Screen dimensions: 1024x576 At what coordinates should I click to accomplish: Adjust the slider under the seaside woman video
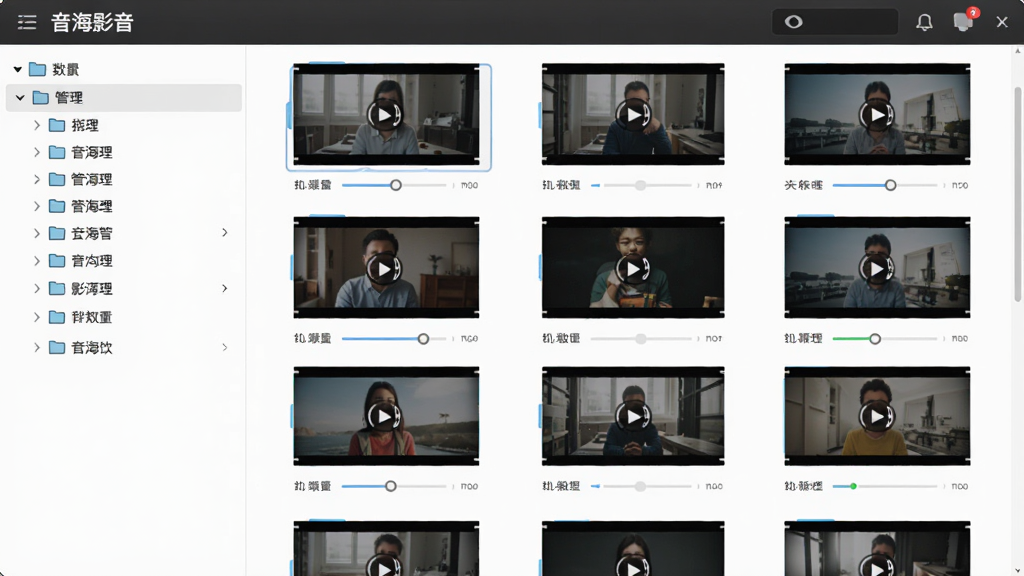[391, 487]
